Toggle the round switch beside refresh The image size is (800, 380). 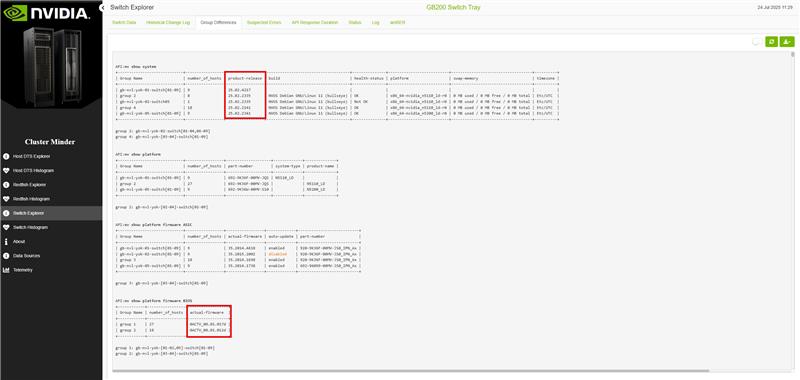coord(756,42)
